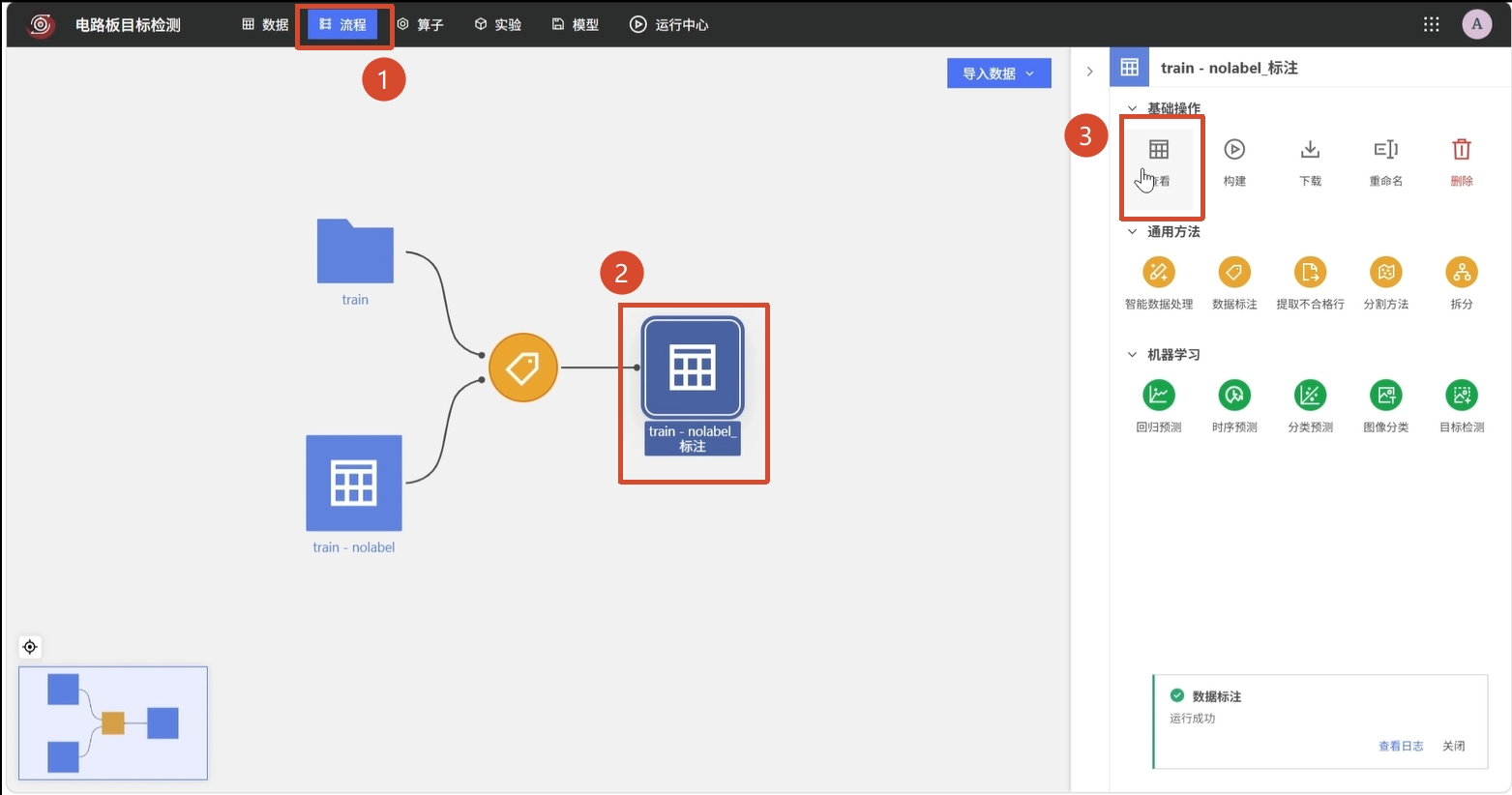1512x795 pixels.
Task: Select the 重命名 rename icon
Action: point(1386,150)
